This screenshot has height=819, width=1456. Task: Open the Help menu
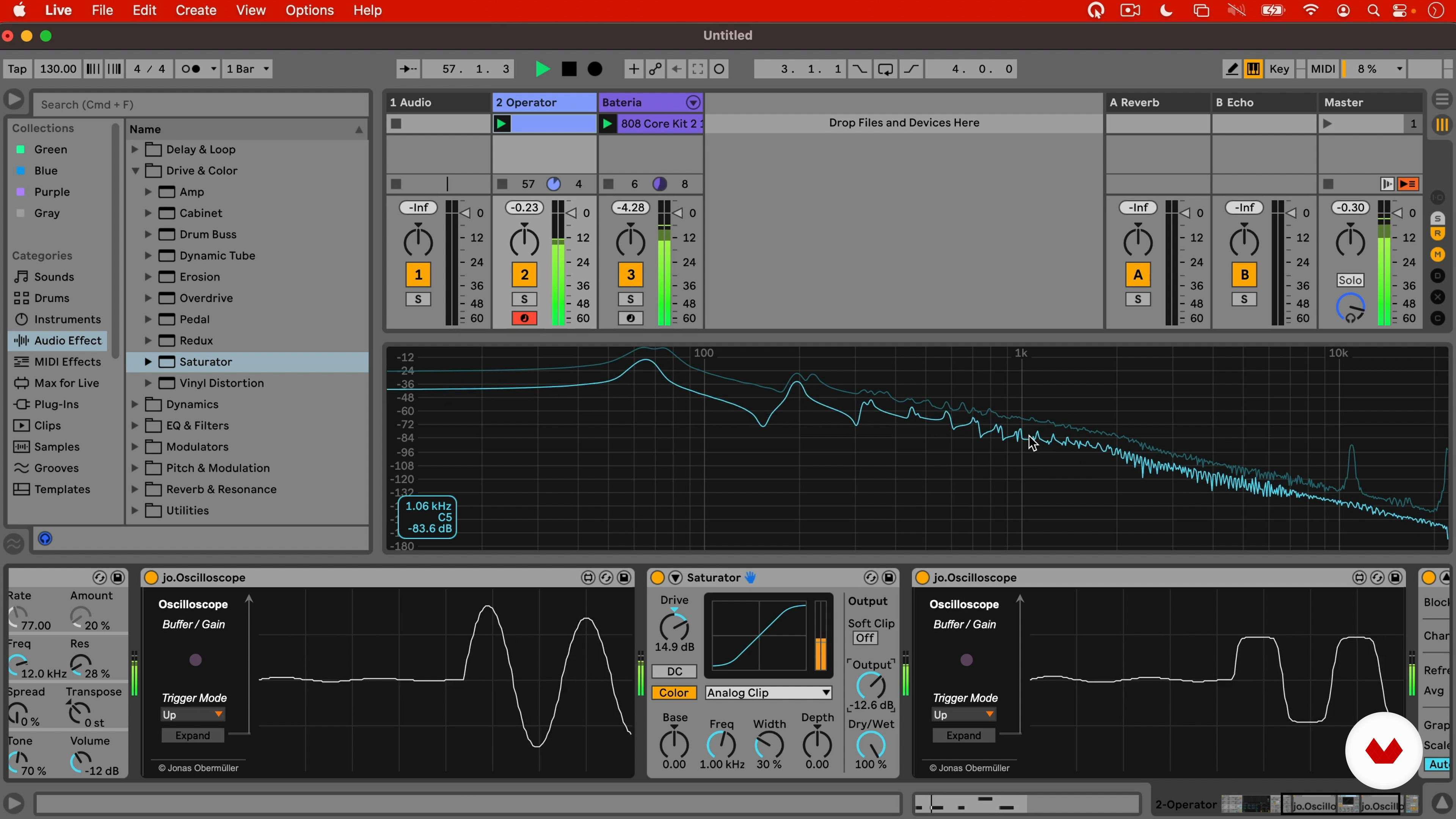[367, 10]
